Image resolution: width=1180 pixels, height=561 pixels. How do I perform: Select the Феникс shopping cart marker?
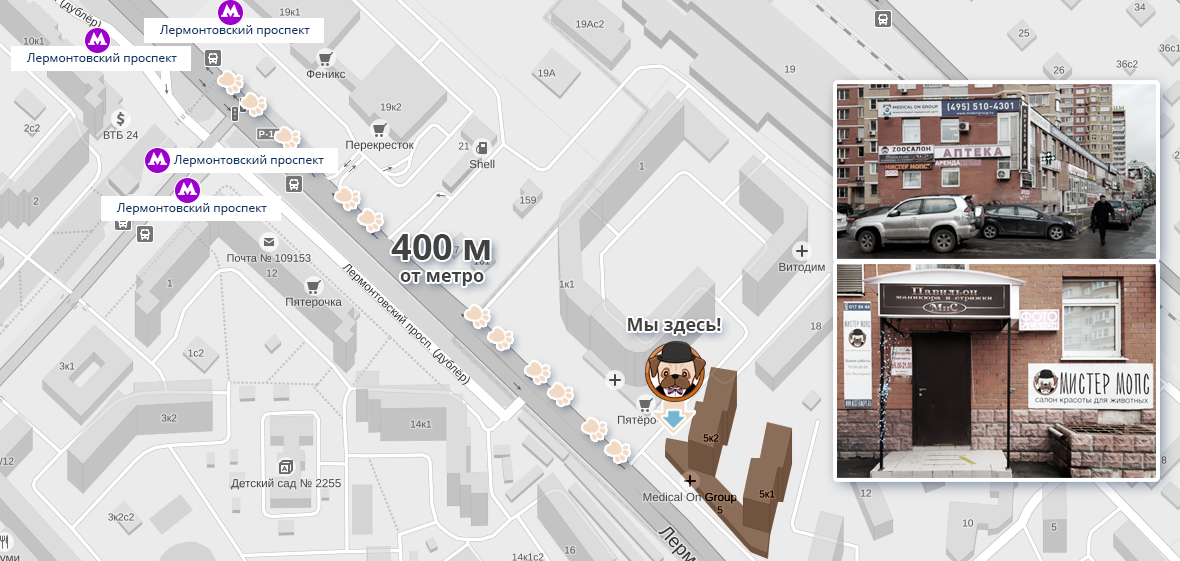pos(326,57)
